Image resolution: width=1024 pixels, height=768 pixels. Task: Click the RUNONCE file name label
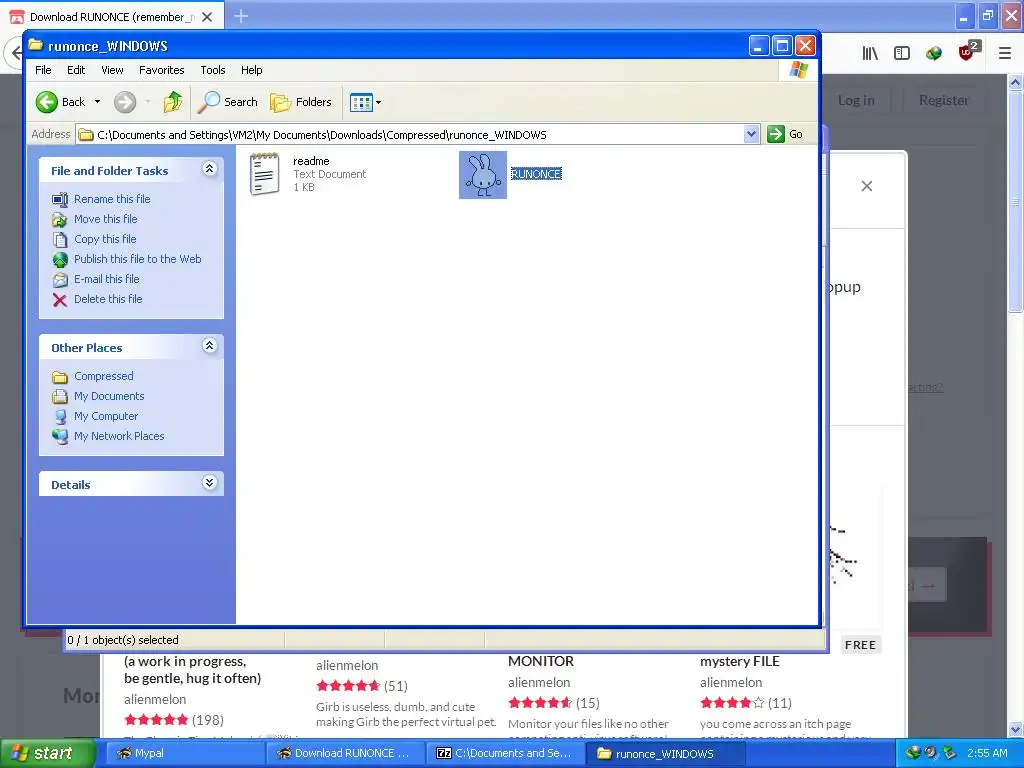(x=536, y=174)
